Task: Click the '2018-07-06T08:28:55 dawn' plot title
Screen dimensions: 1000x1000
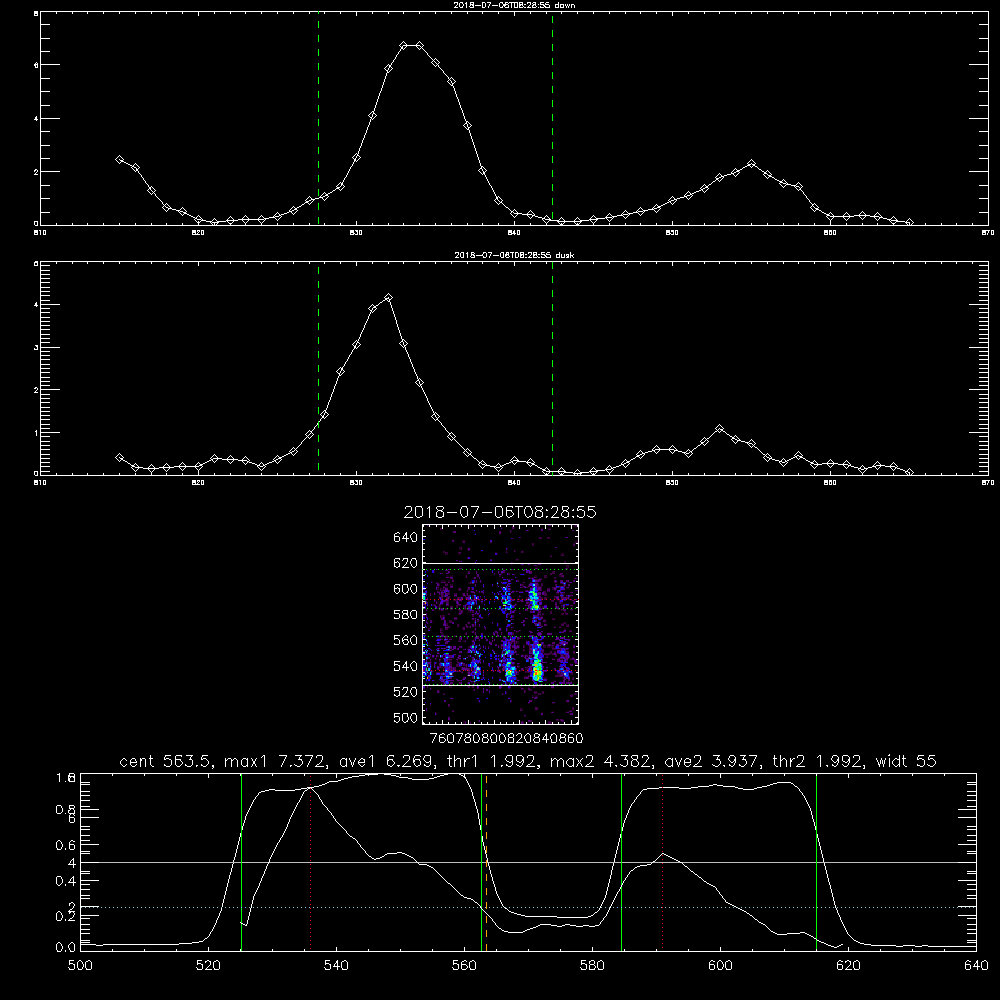Action: tap(514, 5)
